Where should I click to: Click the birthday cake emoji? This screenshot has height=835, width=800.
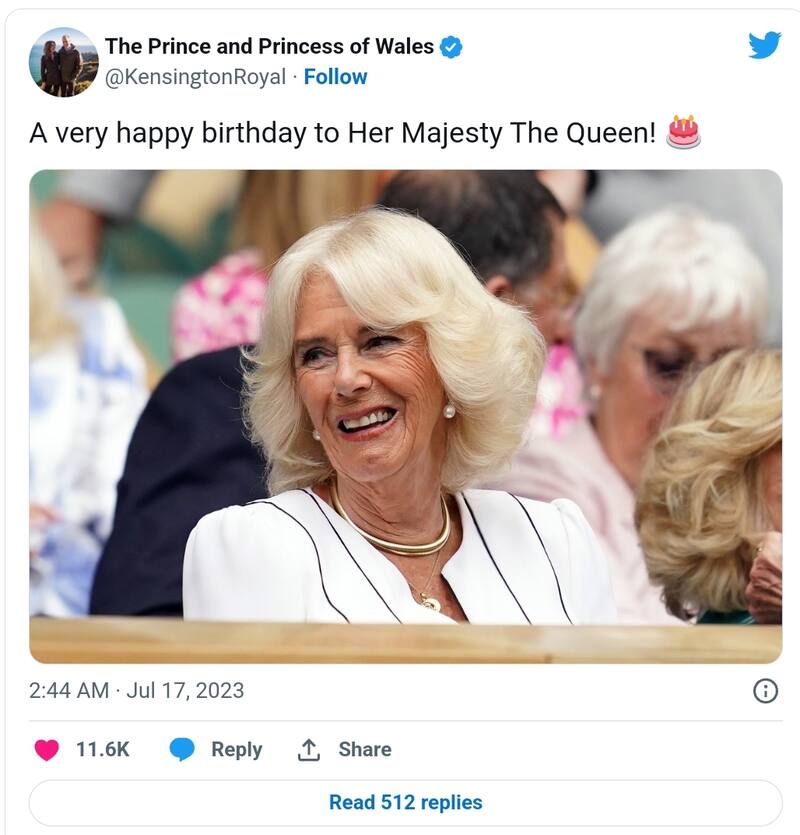pos(684,132)
